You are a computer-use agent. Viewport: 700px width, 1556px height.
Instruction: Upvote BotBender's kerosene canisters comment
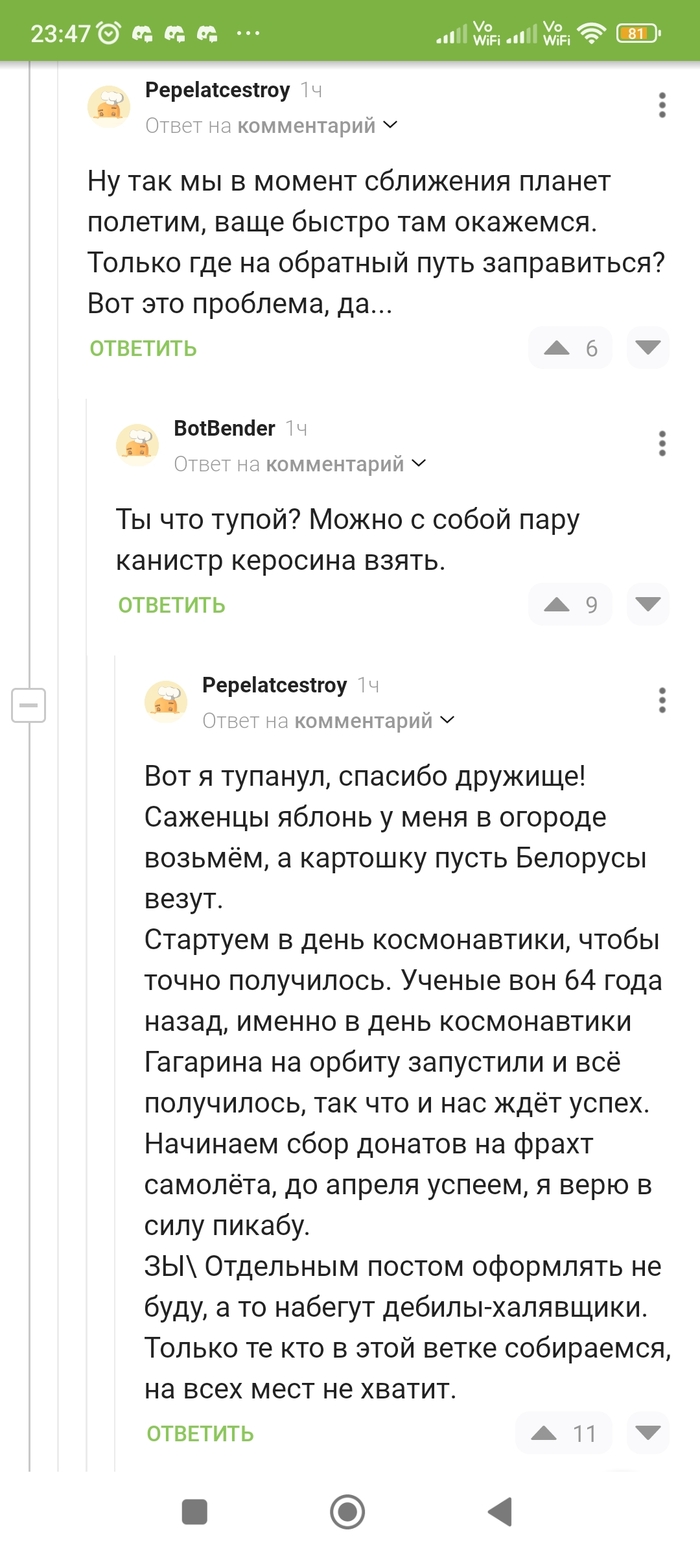[x=557, y=604]
